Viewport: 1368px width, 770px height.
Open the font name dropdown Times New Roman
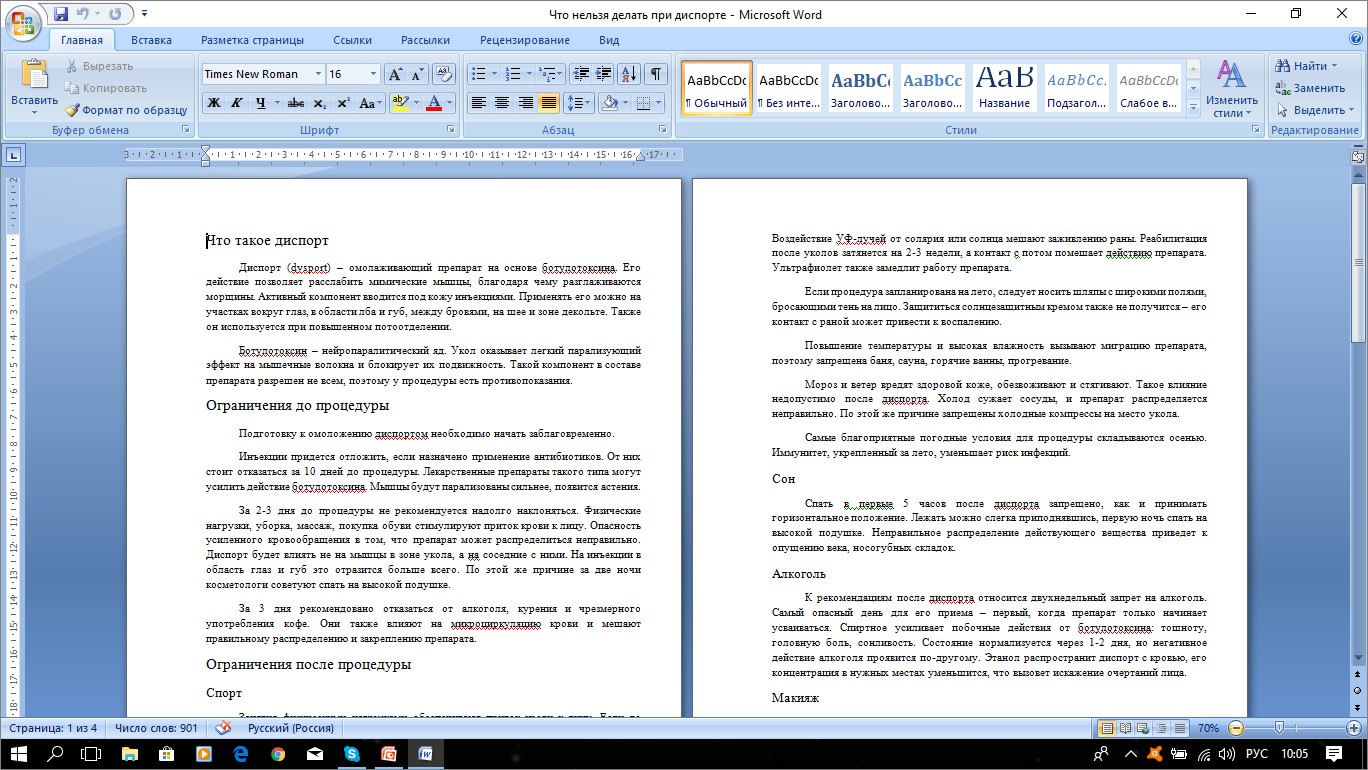pyautogui.click(x=318, y=74)
